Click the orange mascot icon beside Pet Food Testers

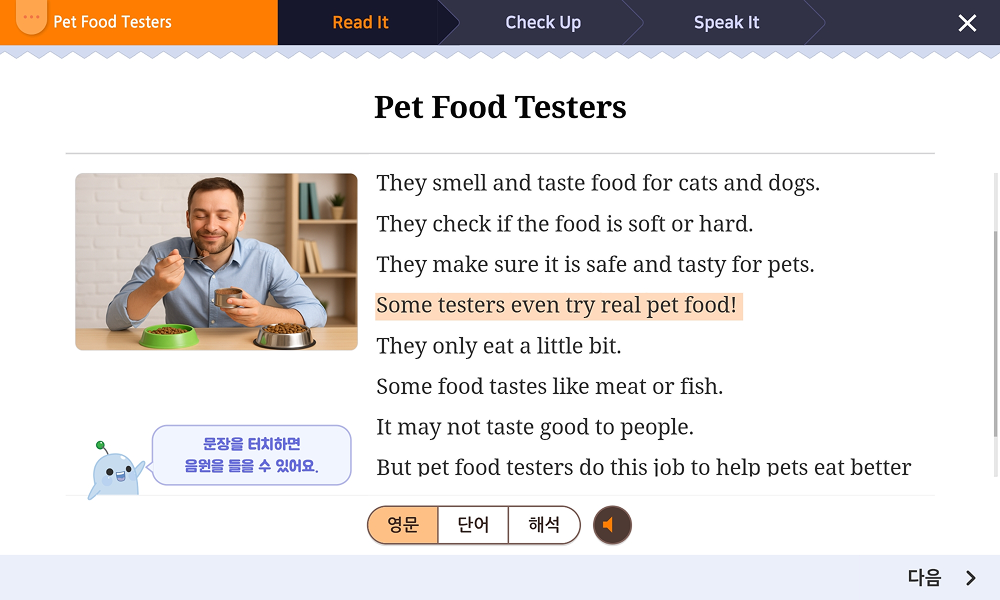(x=31, y=17)
